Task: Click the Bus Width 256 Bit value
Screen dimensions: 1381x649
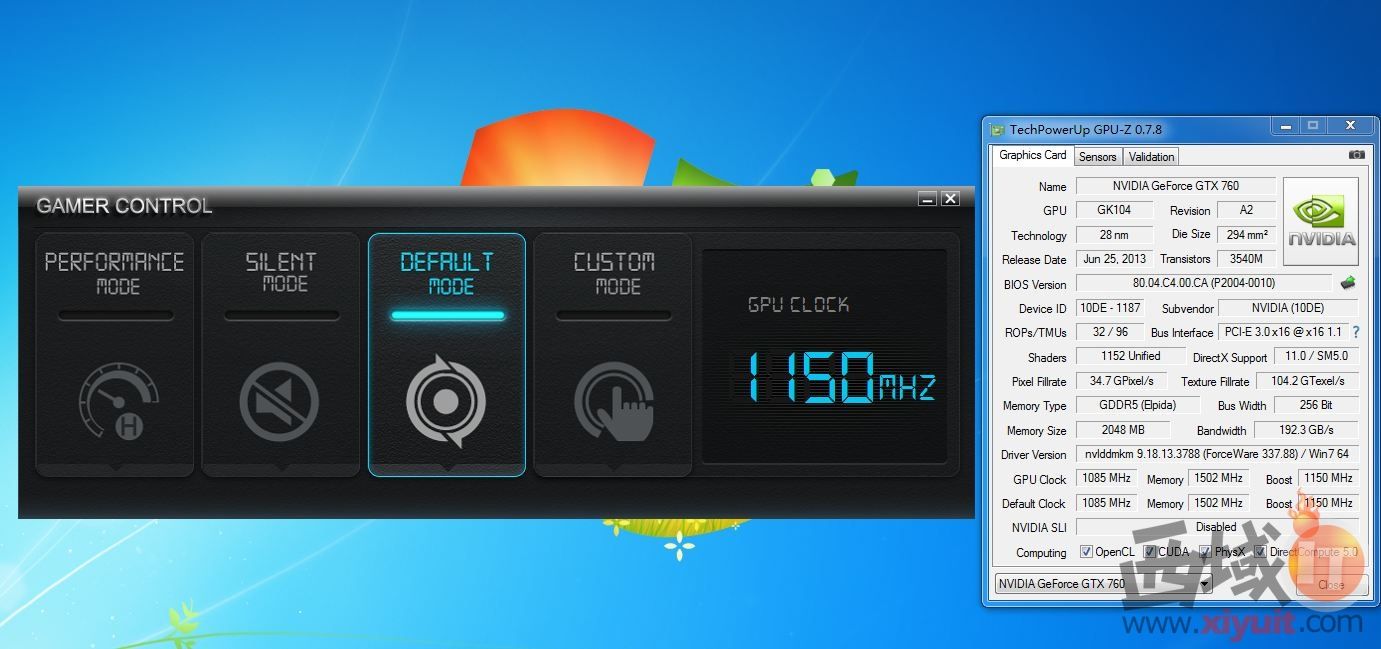Action: point(1316,405)
